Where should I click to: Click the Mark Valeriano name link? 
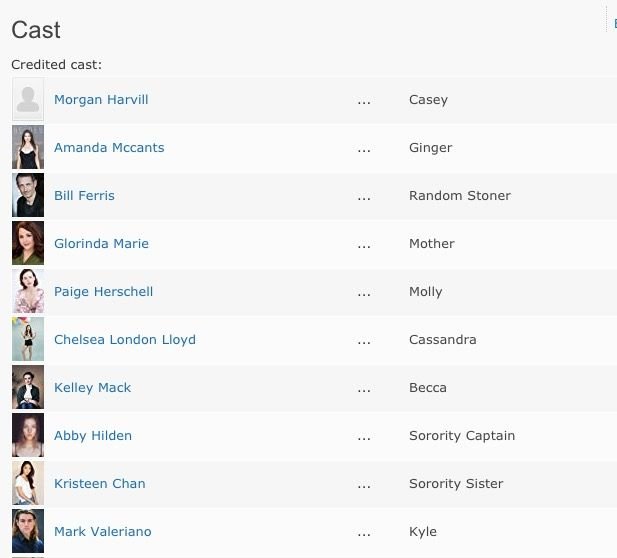click(103, 532)
